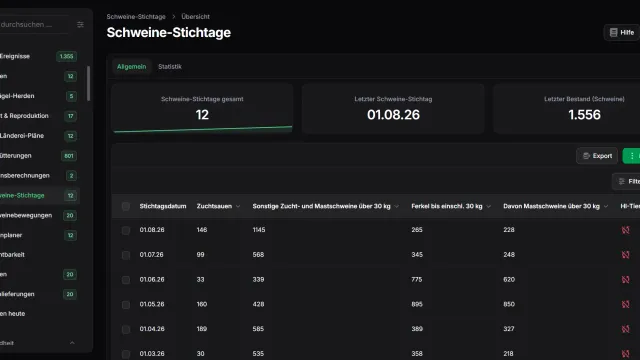This screenshot has width=640, height=360.
Task: Click the Letzter Schweine-Stichtag stat card
Action: coord(393,109)
